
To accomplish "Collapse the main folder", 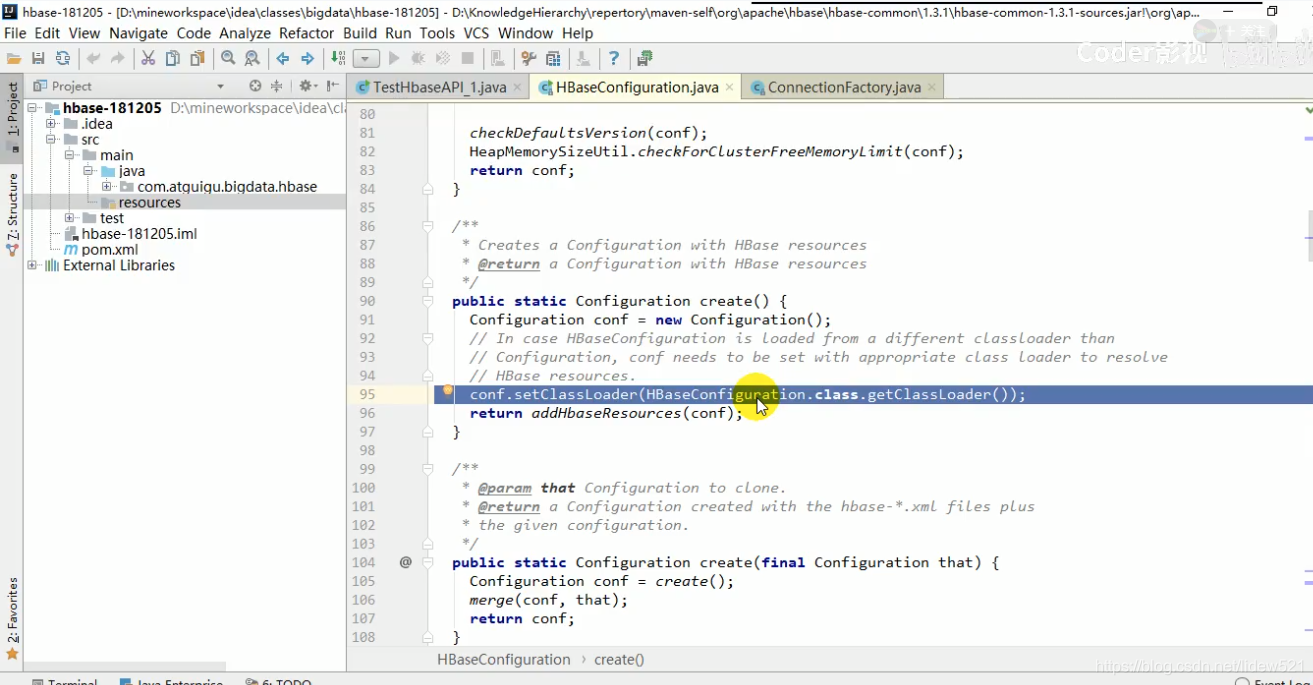I will 69,155.
